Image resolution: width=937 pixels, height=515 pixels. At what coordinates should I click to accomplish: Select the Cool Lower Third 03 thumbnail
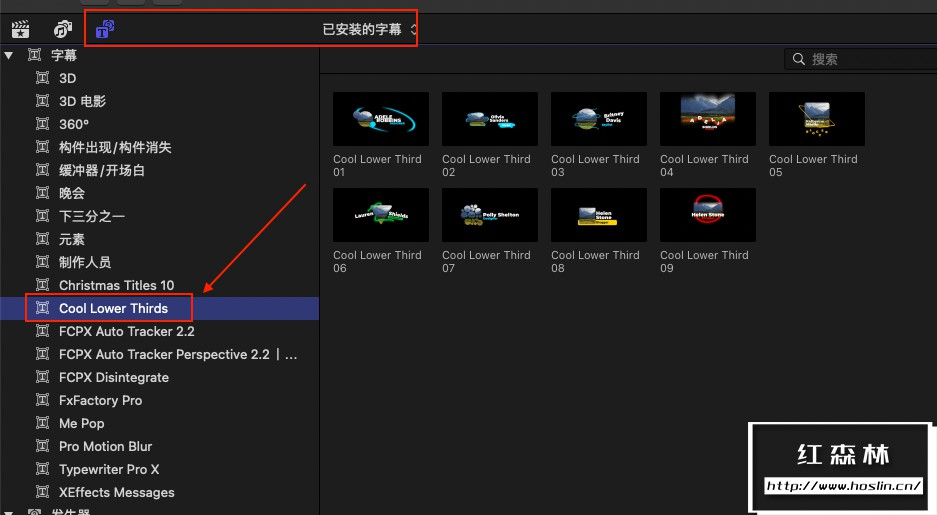tap(599, 119)
